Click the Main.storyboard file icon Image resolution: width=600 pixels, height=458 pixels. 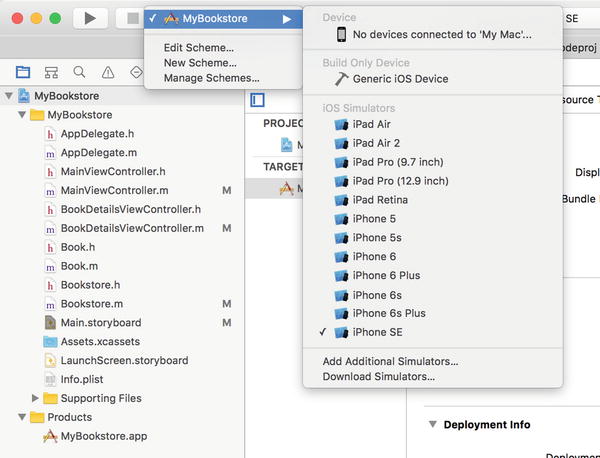pyautogui.click(x=50, y=323)
